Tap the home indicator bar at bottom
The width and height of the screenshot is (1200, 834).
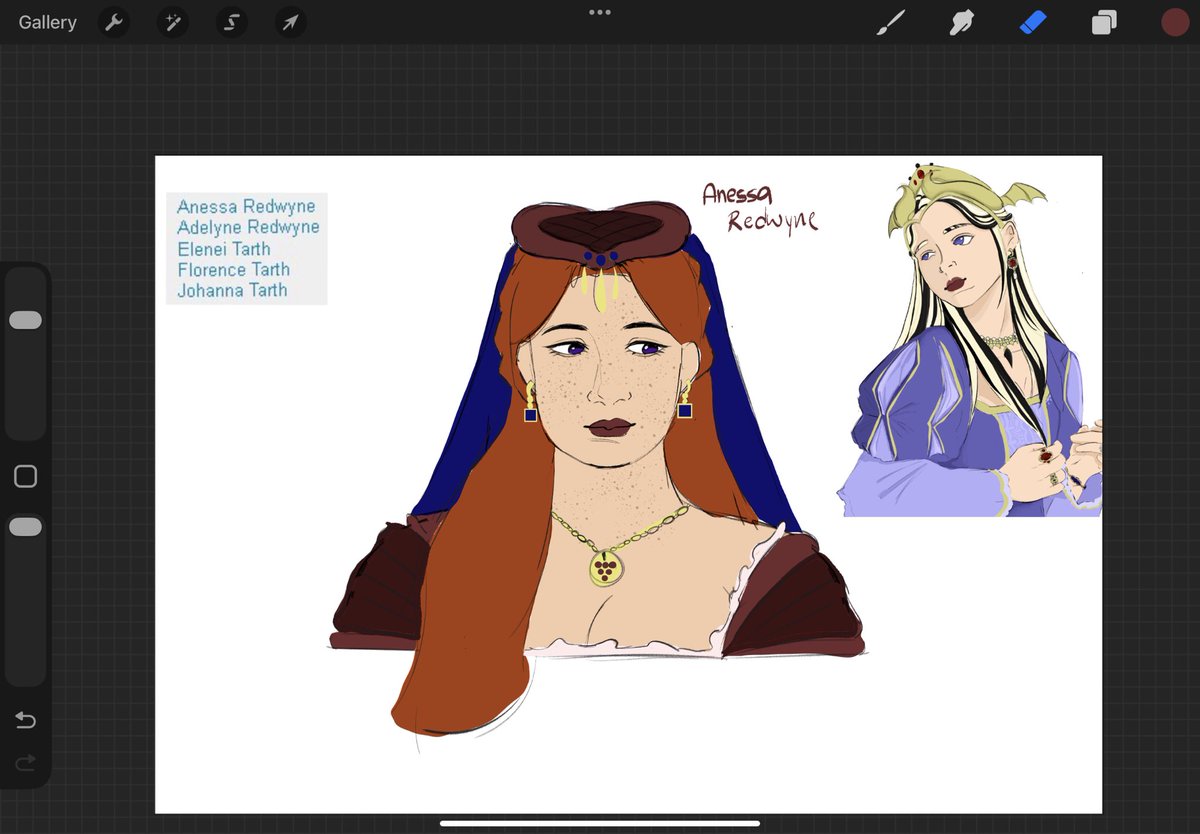(600, 824)
